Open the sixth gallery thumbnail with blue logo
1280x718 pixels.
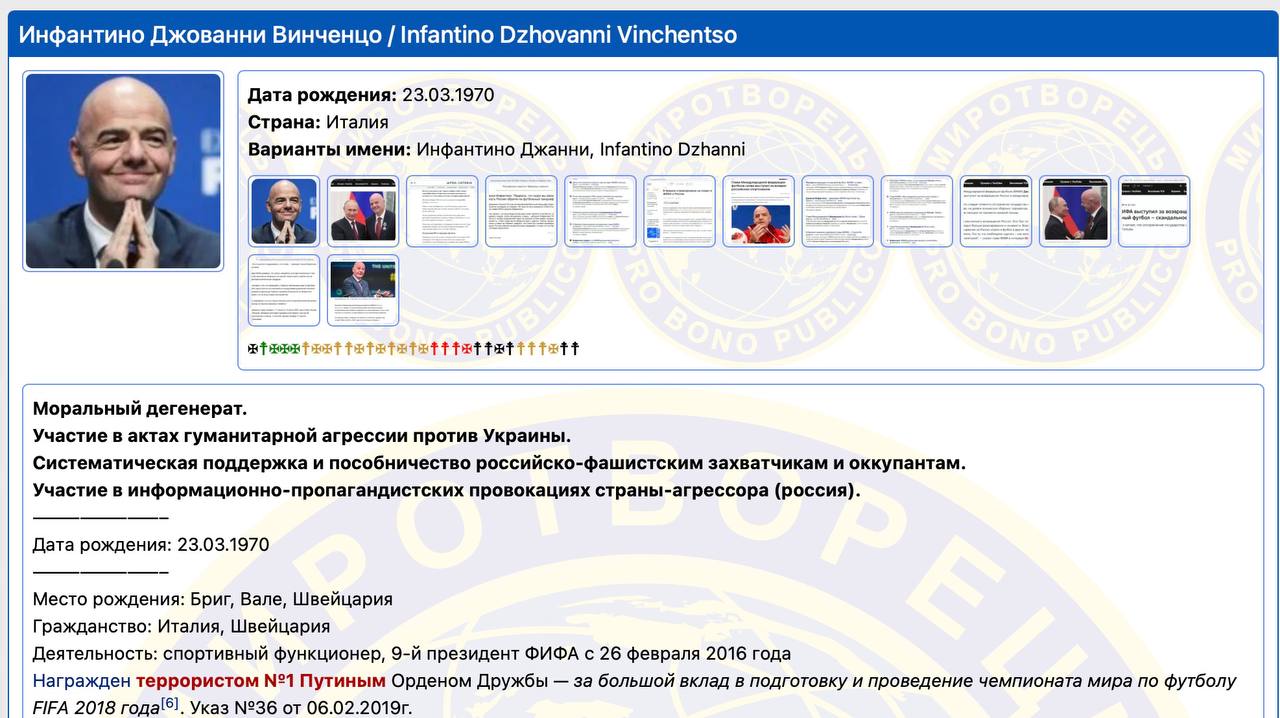tap(679, 211)
